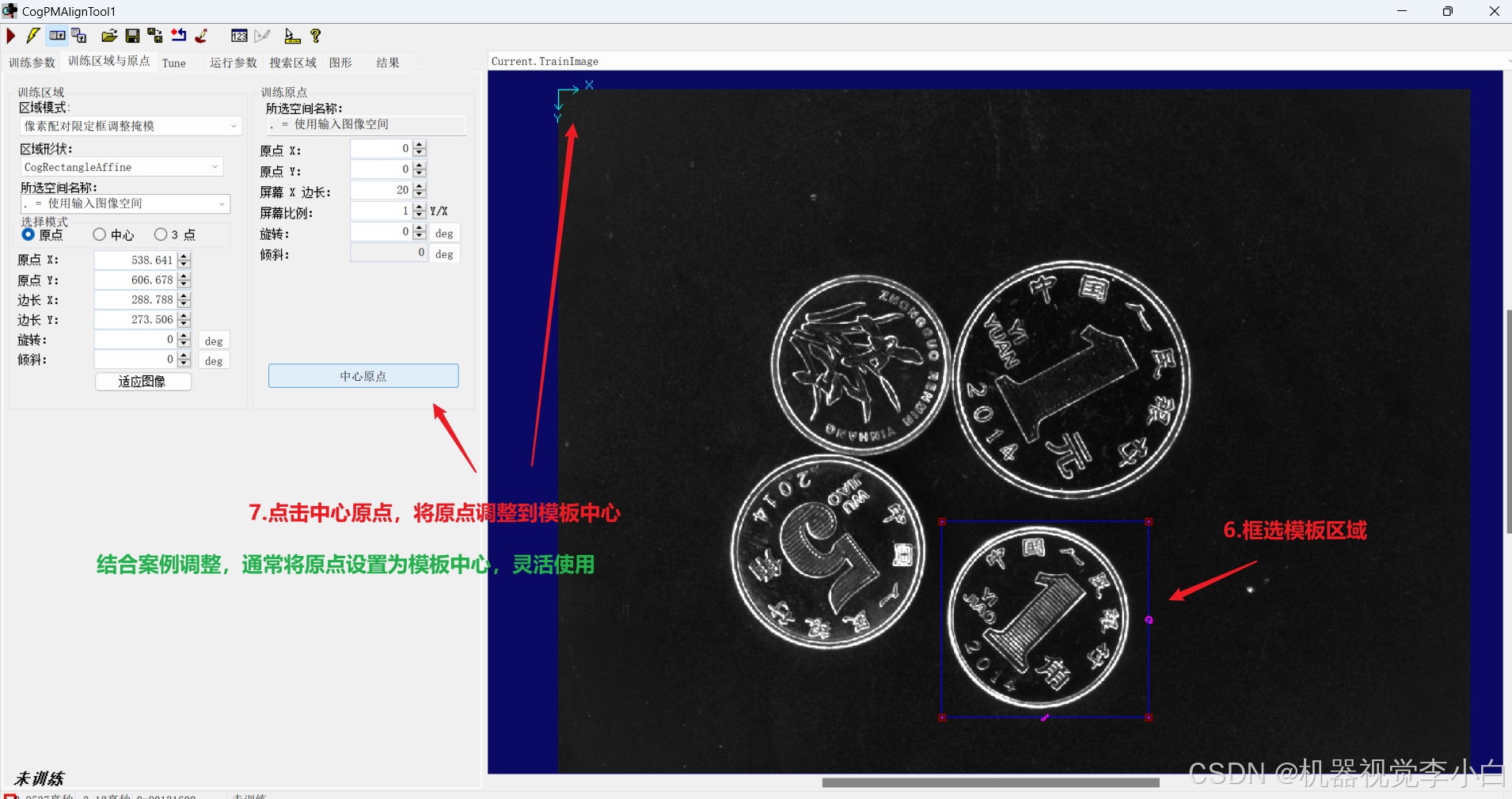Click the training origin 原点 Y field

pos(382,169)
